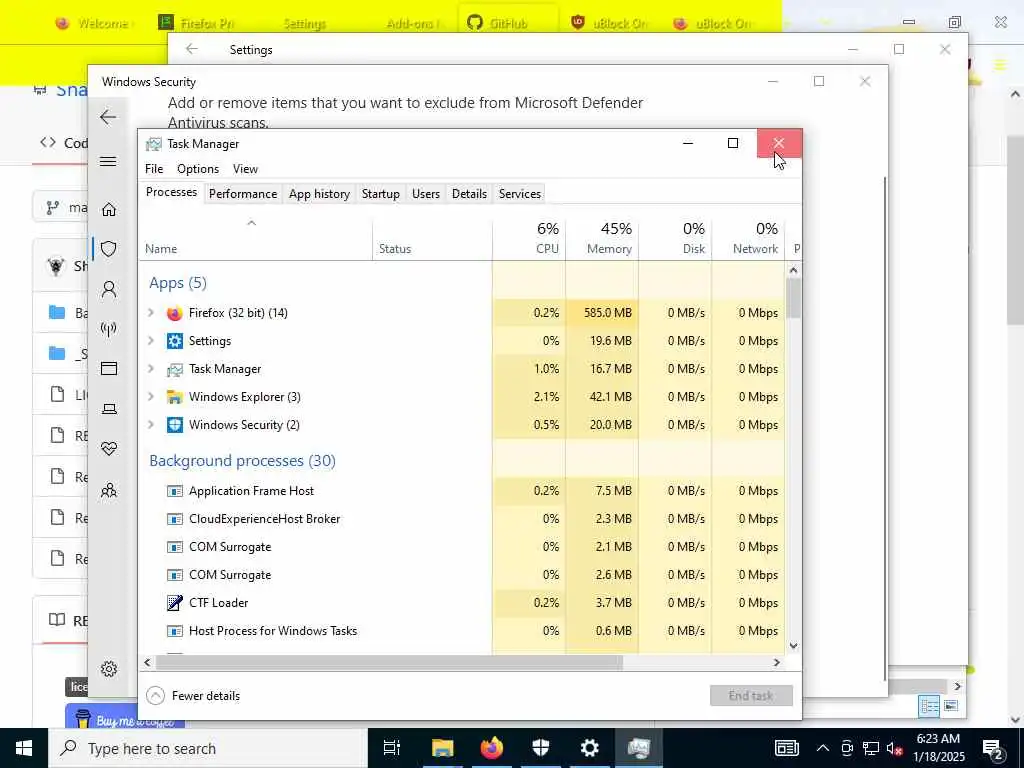Select the CloudExperienceHost Broker process

coord(461,519)
